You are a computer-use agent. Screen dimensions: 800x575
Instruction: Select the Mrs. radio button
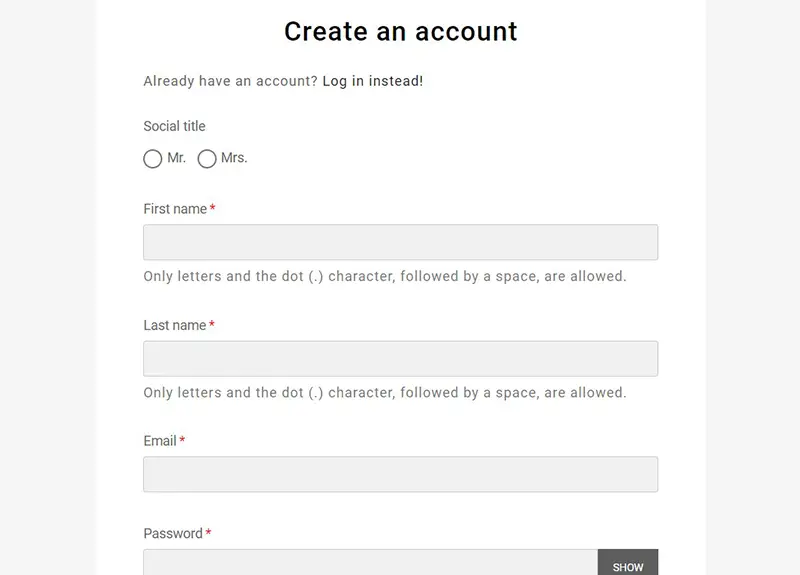[x=207, y=159]
